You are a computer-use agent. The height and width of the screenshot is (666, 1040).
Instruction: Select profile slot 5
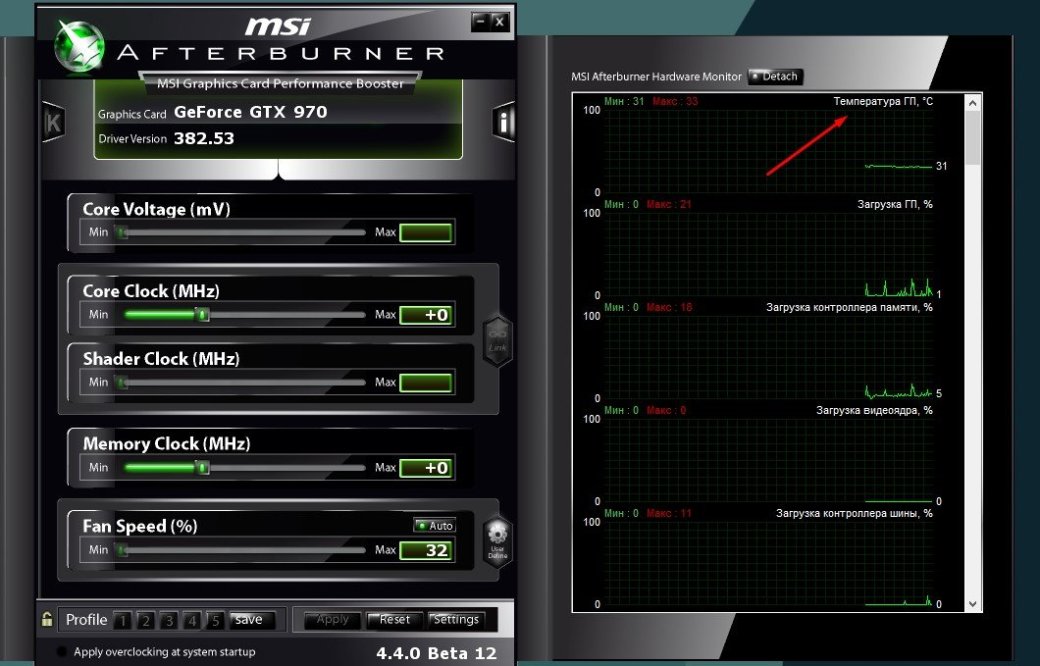click(x=215, y=620)
